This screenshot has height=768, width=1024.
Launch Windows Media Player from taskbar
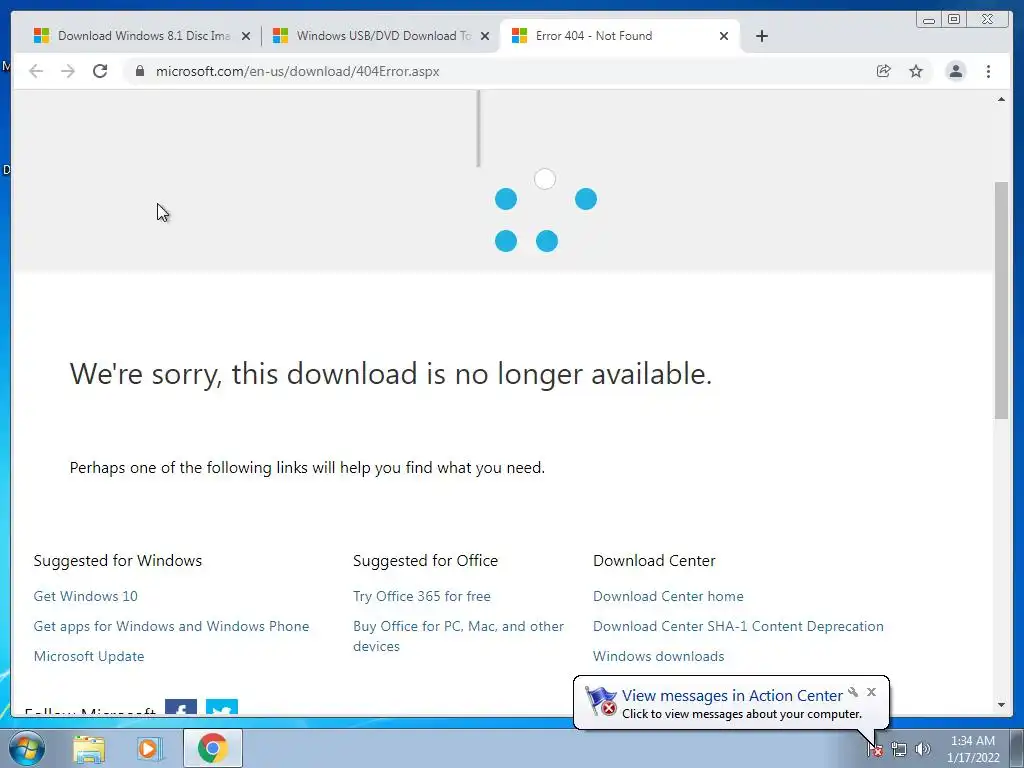[150, 748]
